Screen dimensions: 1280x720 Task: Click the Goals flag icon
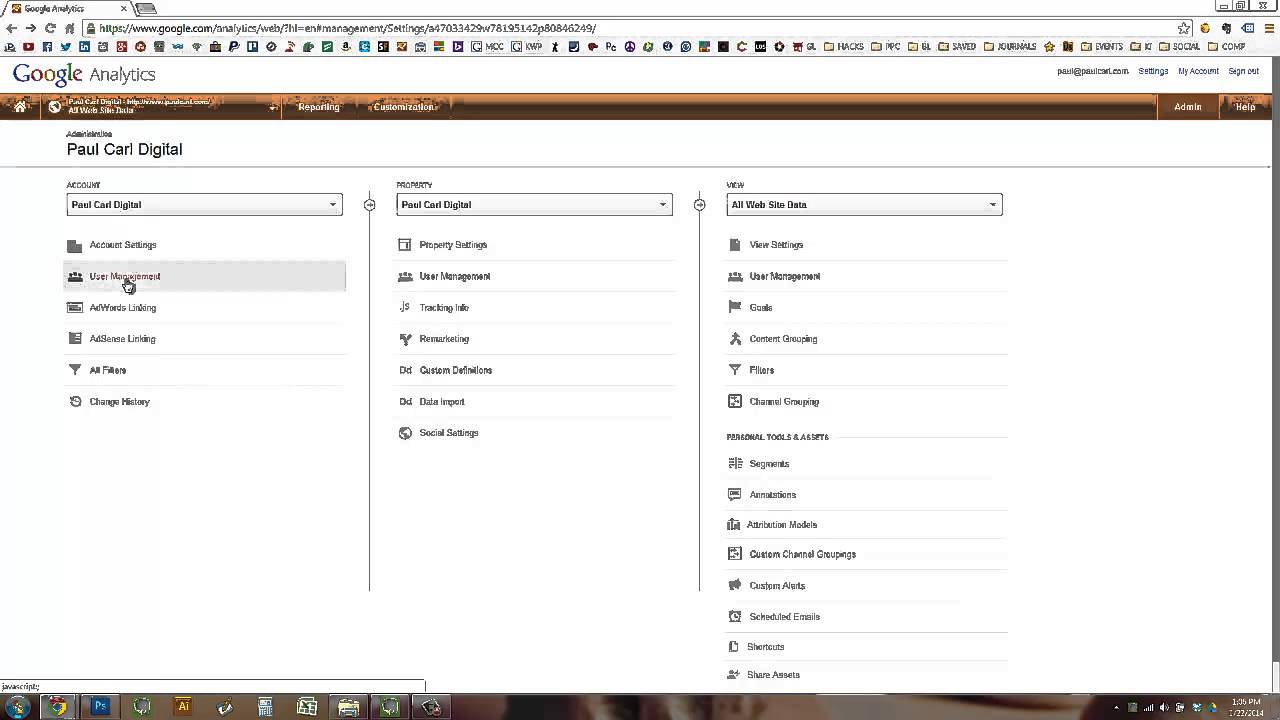point(735,308)
